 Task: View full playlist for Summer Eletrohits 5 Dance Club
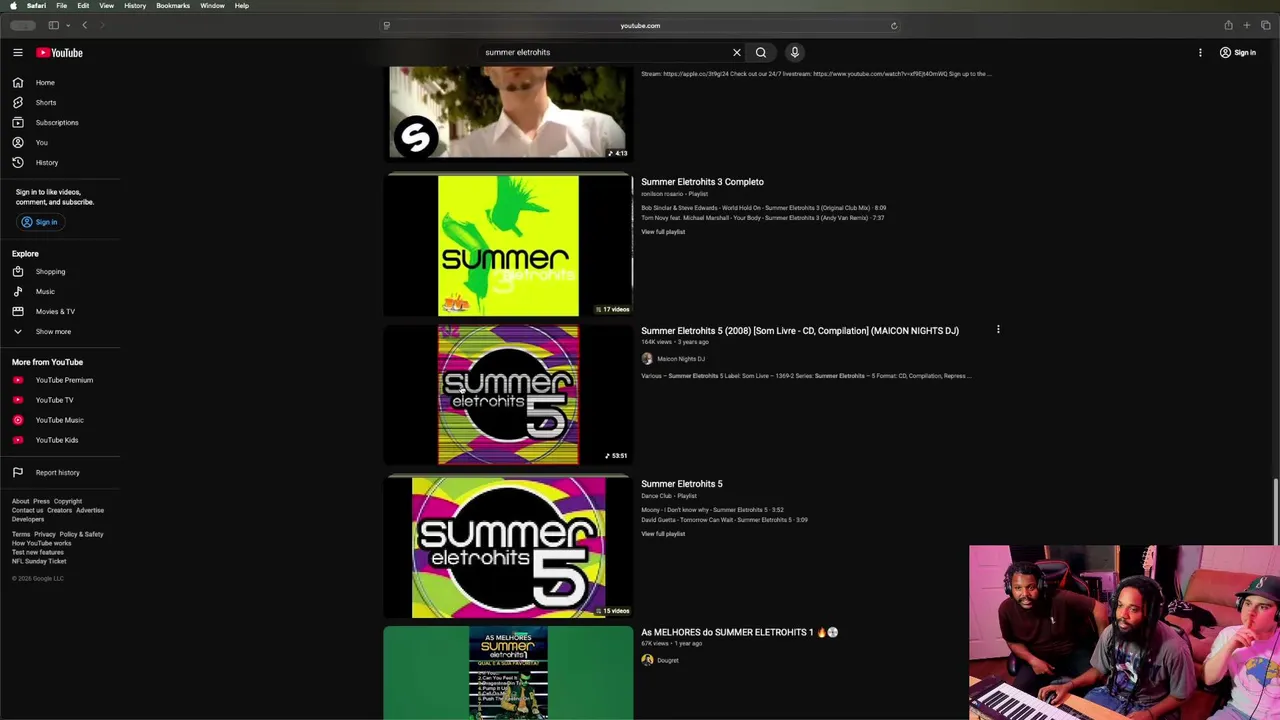click(x=663, y=534)
